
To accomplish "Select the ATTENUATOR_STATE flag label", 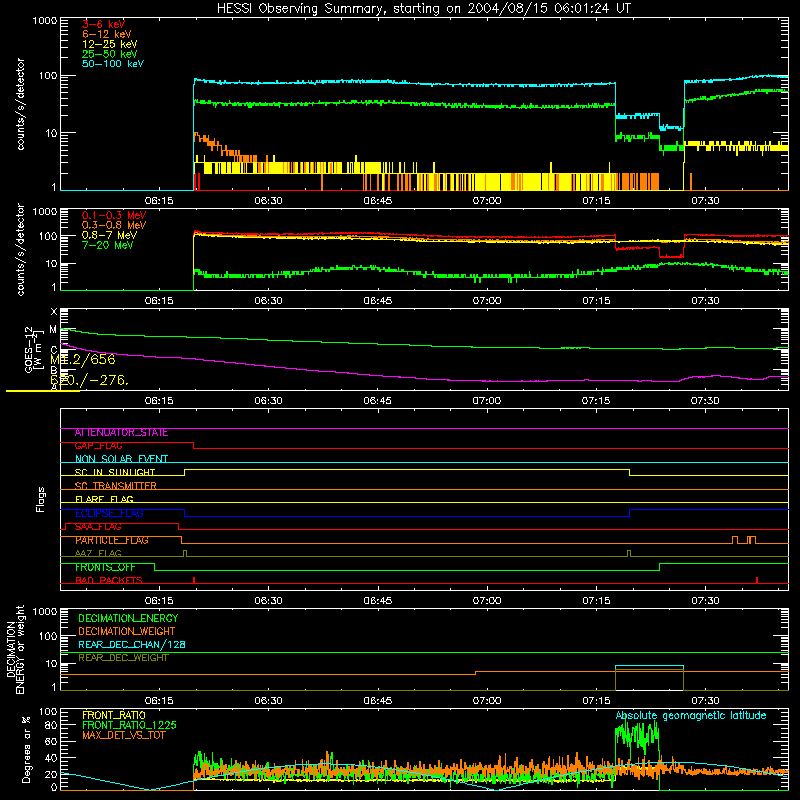I will [121, 433].
